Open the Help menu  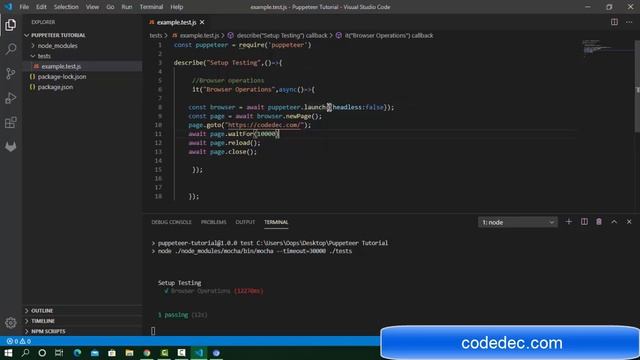tap(177, 7)
